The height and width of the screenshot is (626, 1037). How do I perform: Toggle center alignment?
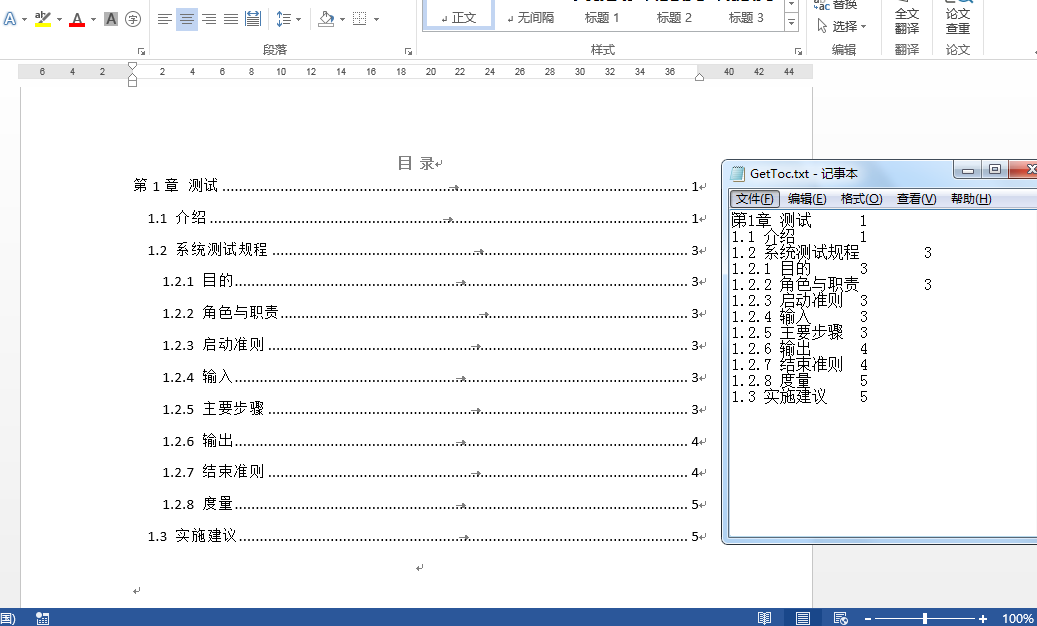point(187,19)
